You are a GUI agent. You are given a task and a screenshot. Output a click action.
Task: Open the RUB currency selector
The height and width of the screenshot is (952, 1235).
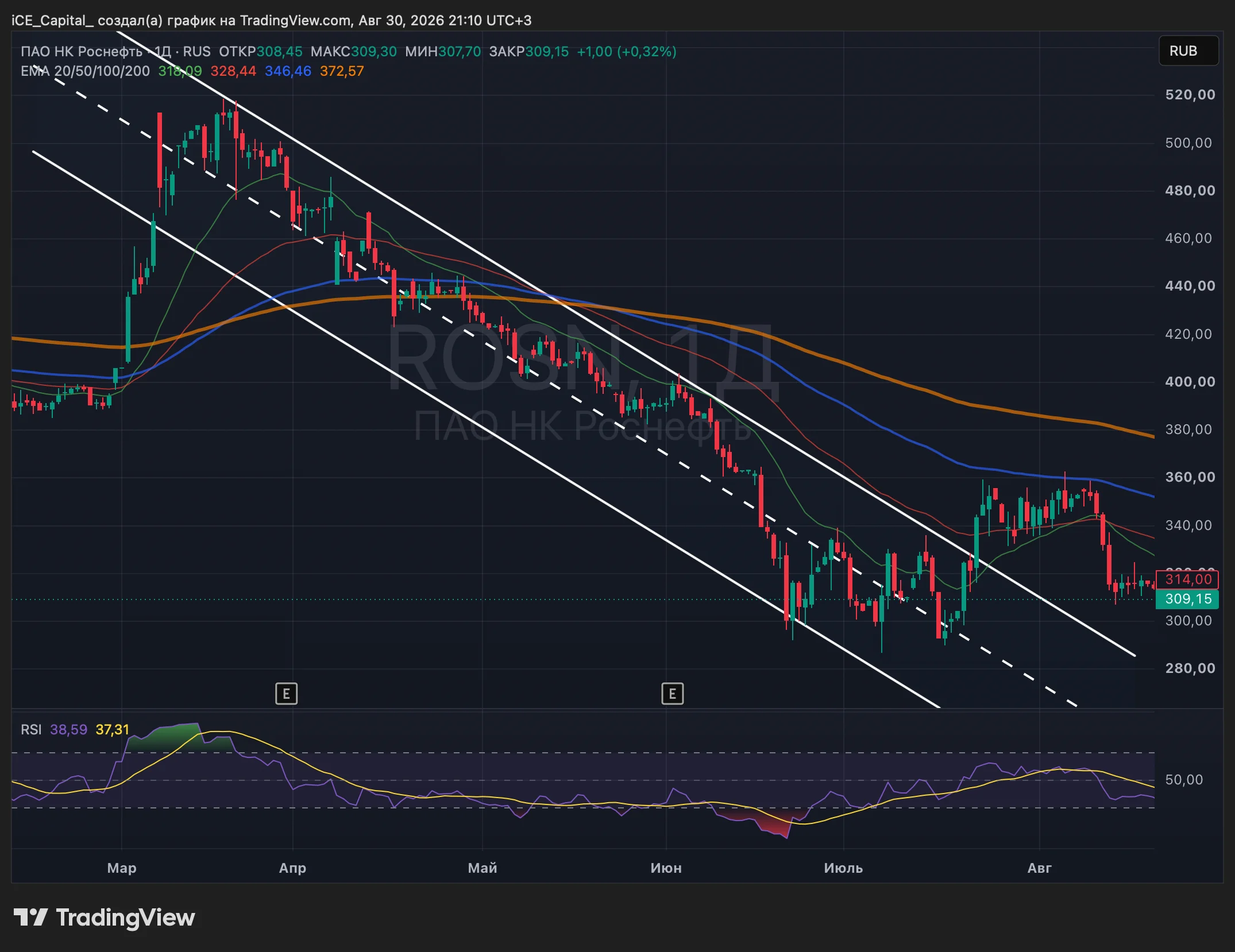(x=1188, y=51)
